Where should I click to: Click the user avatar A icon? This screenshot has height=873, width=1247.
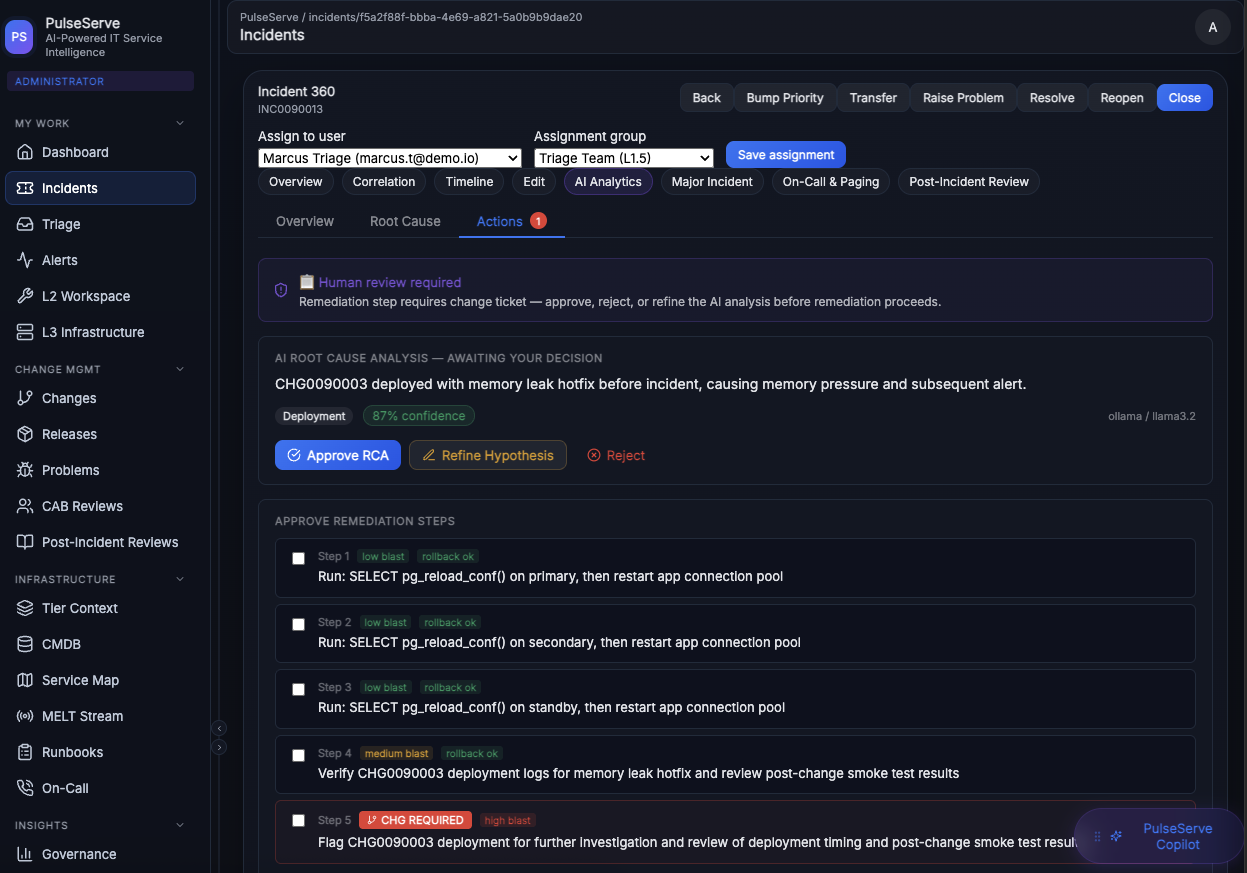[x=1213, y=27]
